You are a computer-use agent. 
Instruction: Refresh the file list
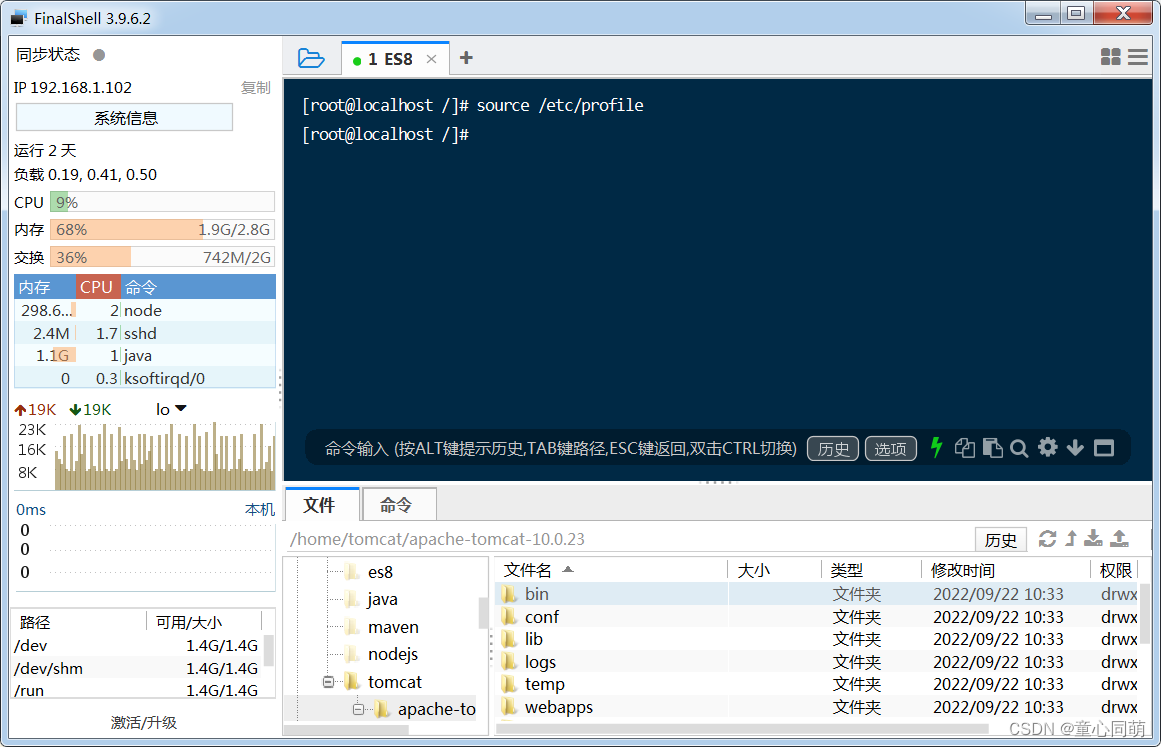[1047, 539]
